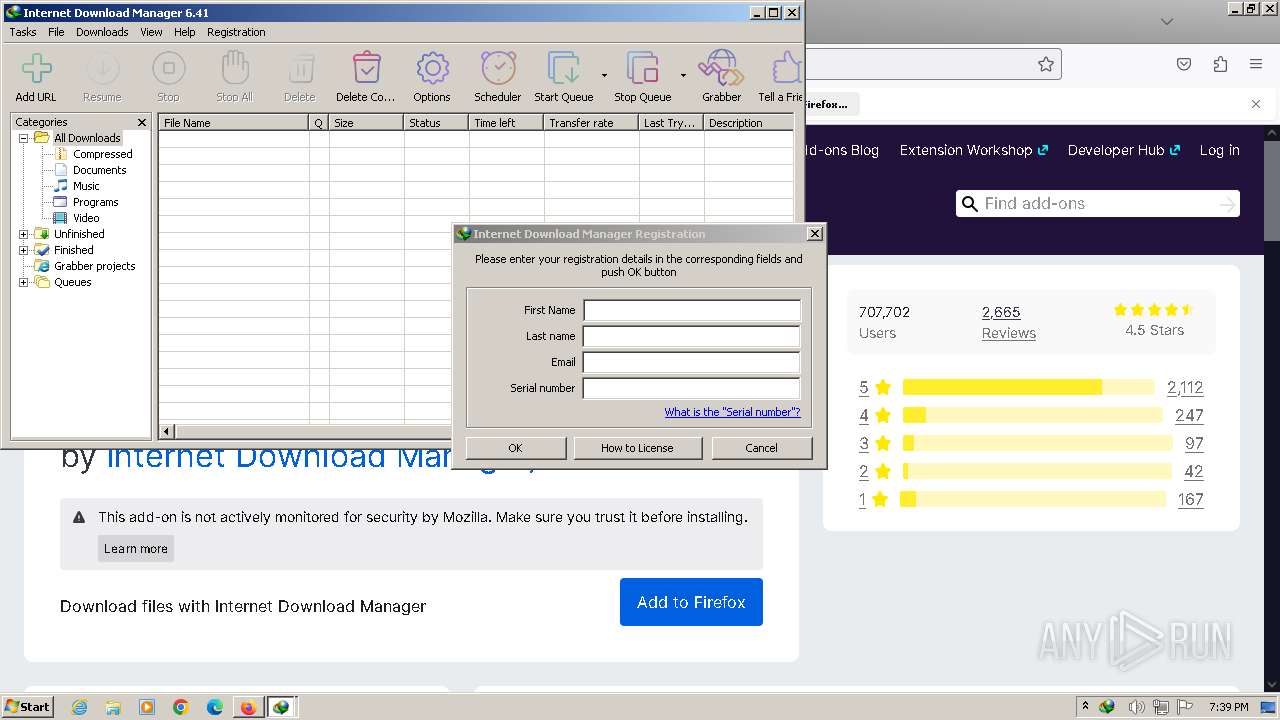The width and height of the screenshot is (1280, 720).
Task: Open the file explorer taskbar icon
Action: pyautogui.click(x=113, y=707)
